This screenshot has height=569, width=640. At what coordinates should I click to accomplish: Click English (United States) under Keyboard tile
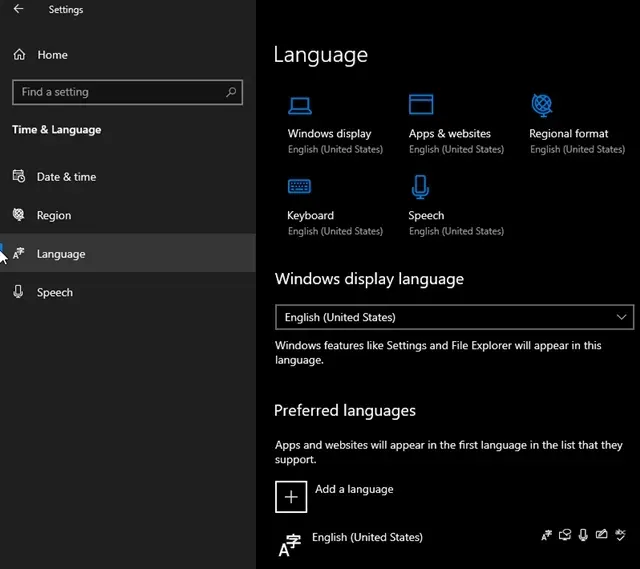[335, 231]
